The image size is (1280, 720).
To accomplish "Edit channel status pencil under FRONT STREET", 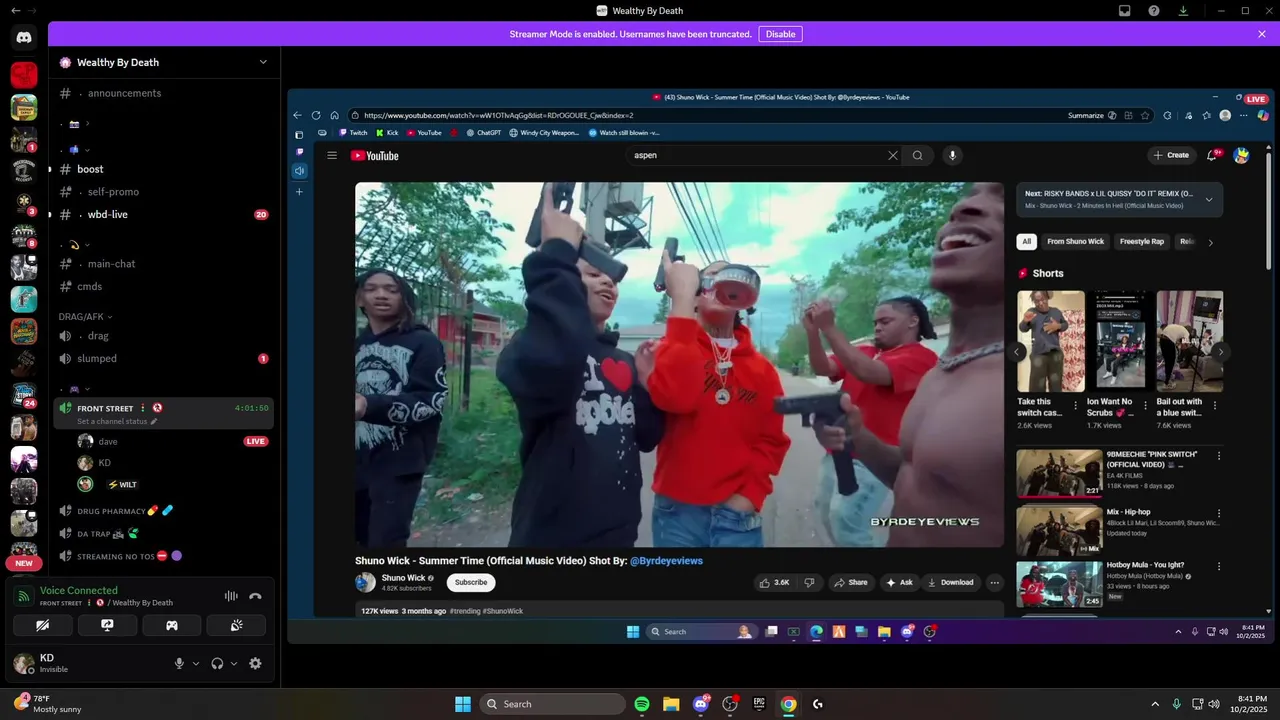I will pyautogui.click(x=153, y=422).
